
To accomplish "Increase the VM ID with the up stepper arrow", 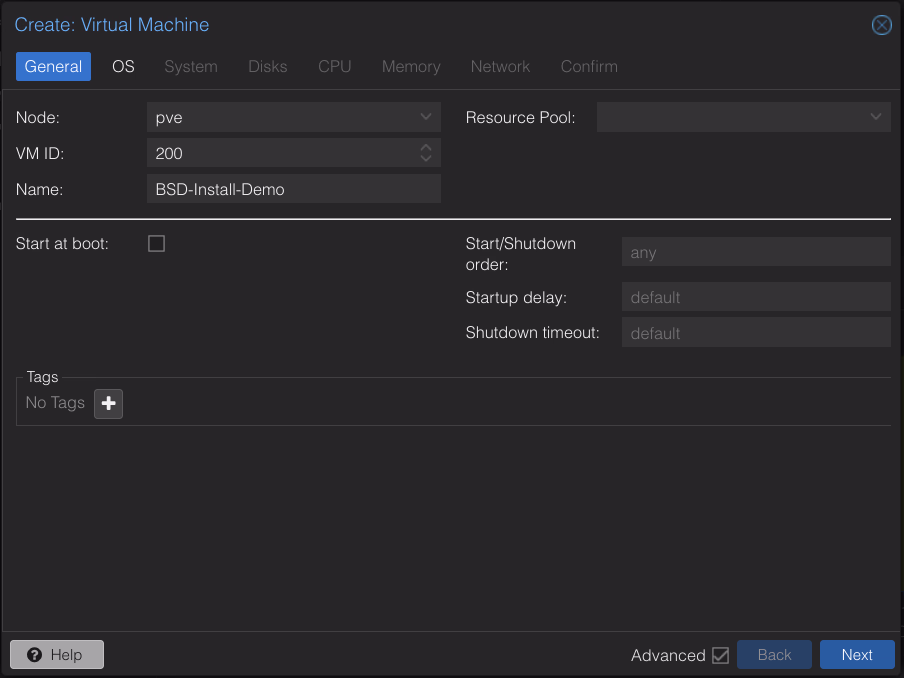I will pyautogui.click(x=426, y=148).
